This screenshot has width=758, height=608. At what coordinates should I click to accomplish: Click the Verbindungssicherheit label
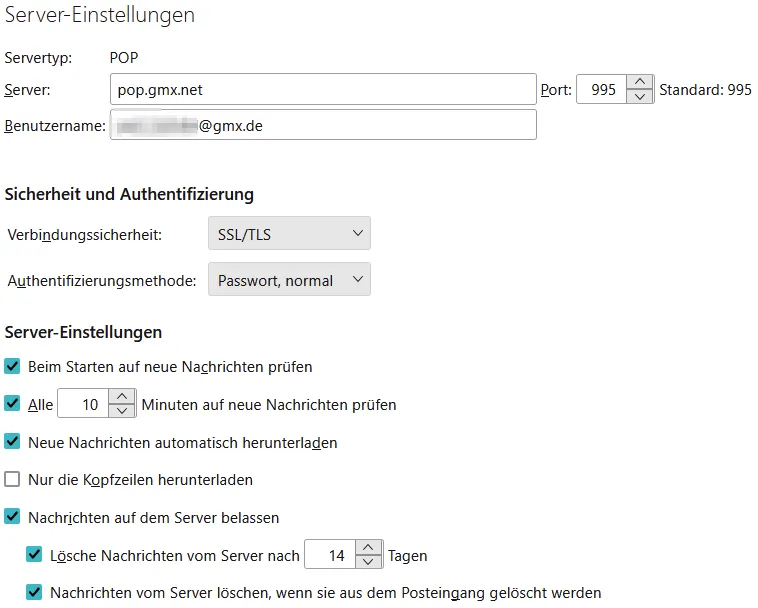85,235
